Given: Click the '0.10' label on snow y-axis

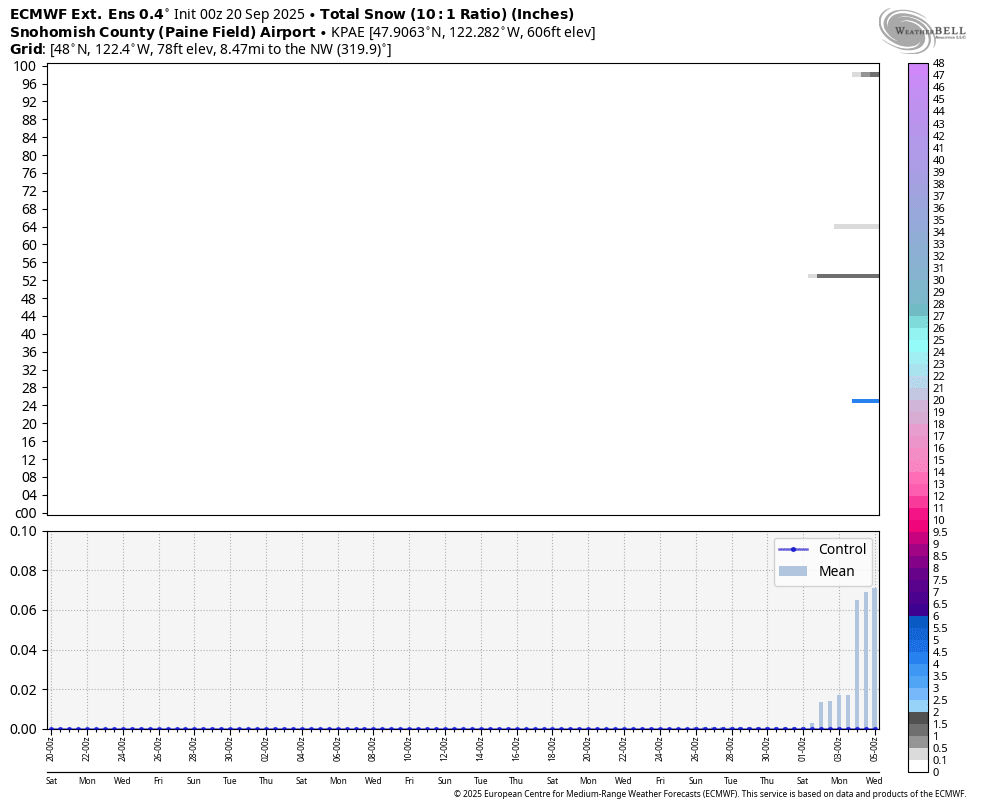Looking at the screenshot, I should [x=23, y=531].
